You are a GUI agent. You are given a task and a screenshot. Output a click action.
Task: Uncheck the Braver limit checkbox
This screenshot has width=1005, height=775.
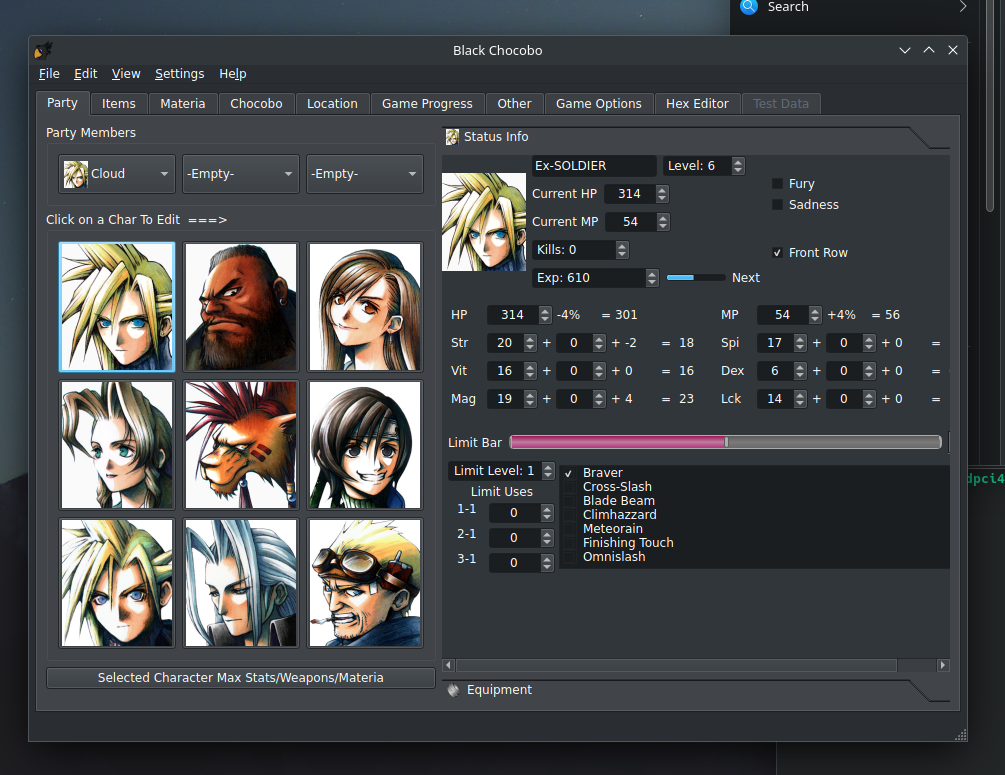point(569,473)
